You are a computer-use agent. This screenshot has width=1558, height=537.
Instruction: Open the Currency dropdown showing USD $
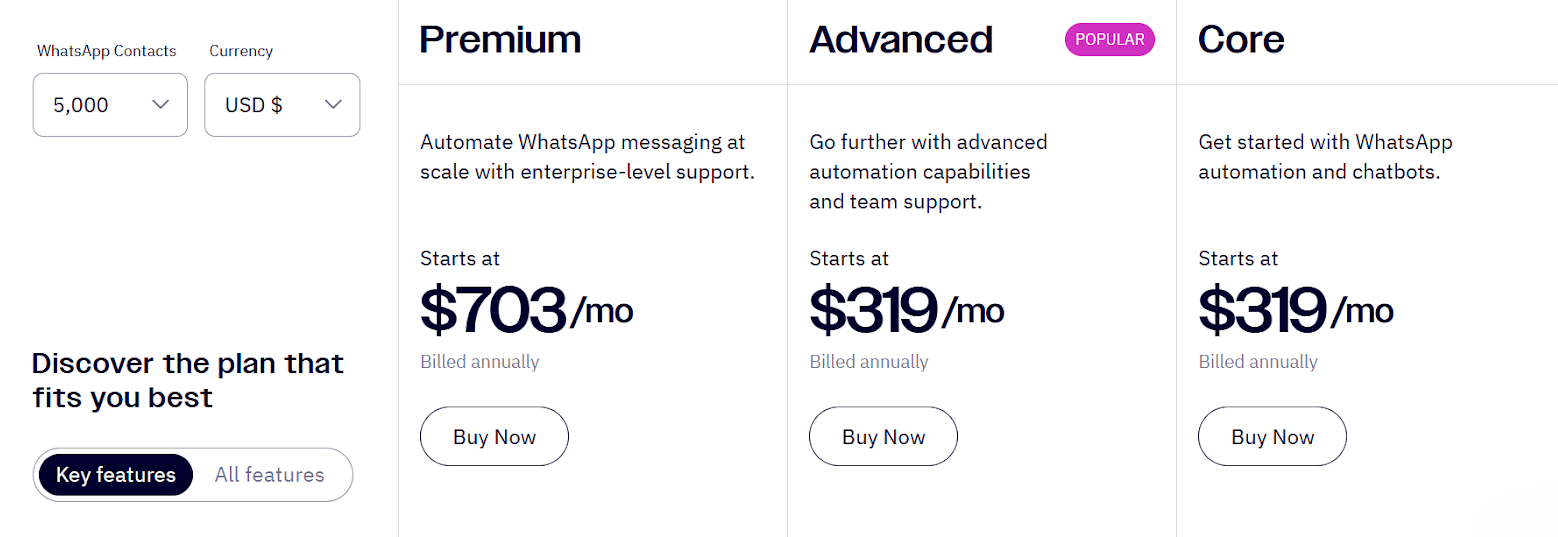coord(282,105)
